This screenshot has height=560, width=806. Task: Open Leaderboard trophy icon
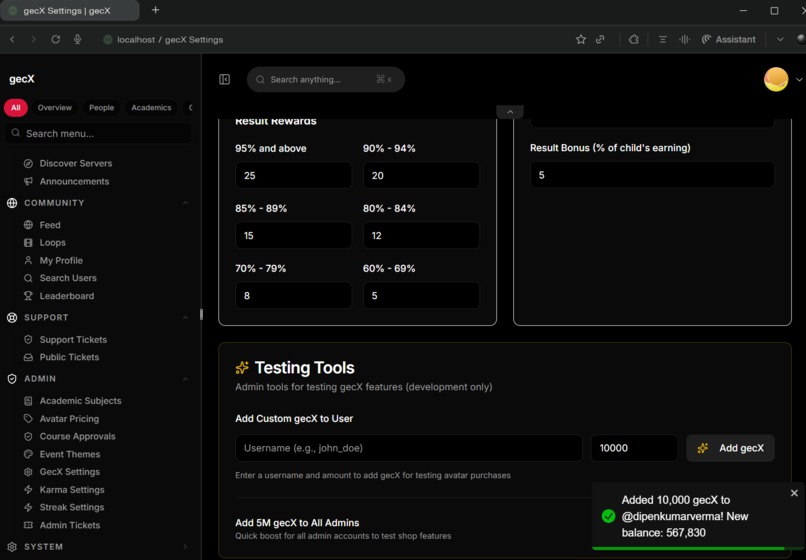(28, 296)
